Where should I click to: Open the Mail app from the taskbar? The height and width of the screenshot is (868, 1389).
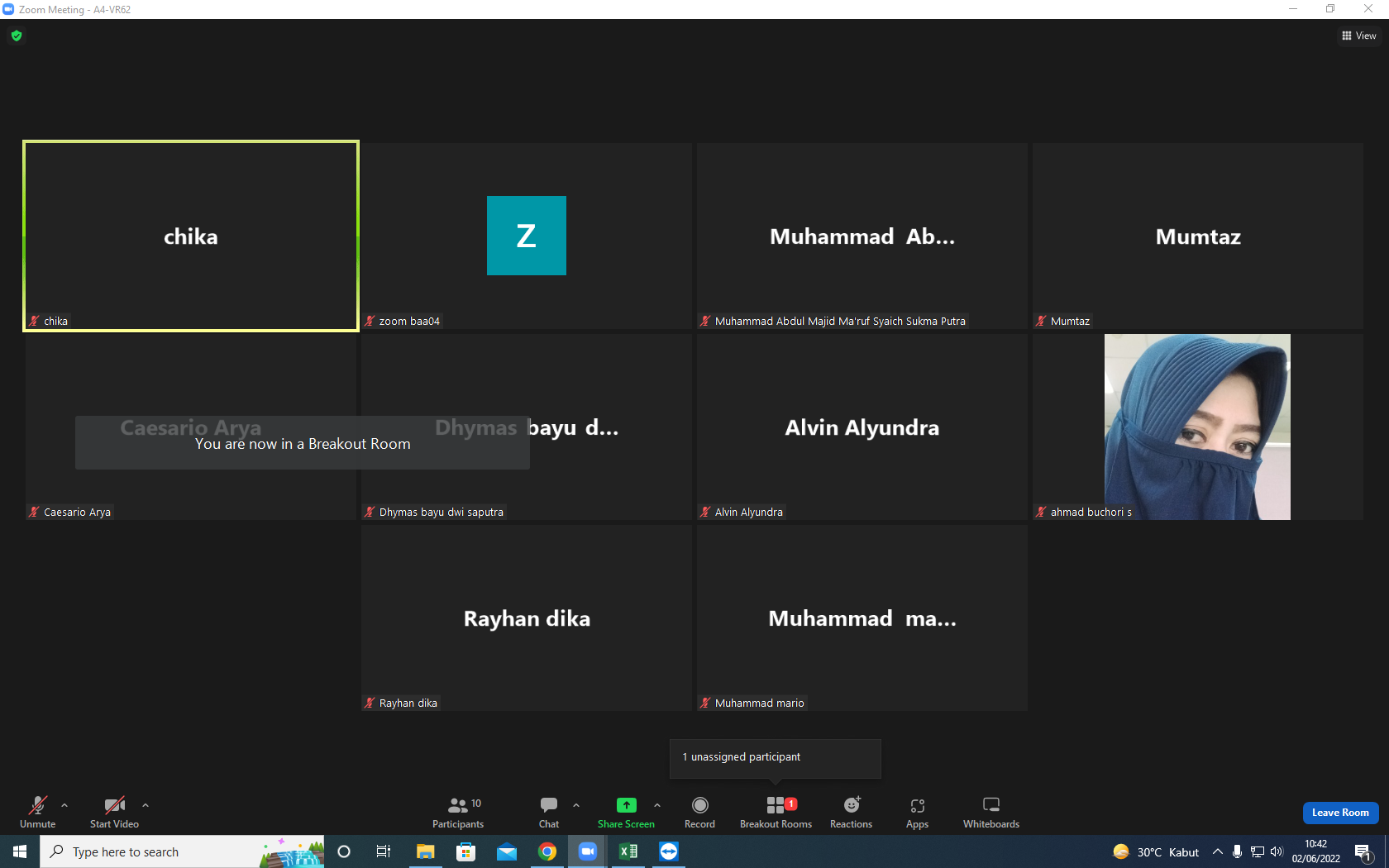coord(506,851)
